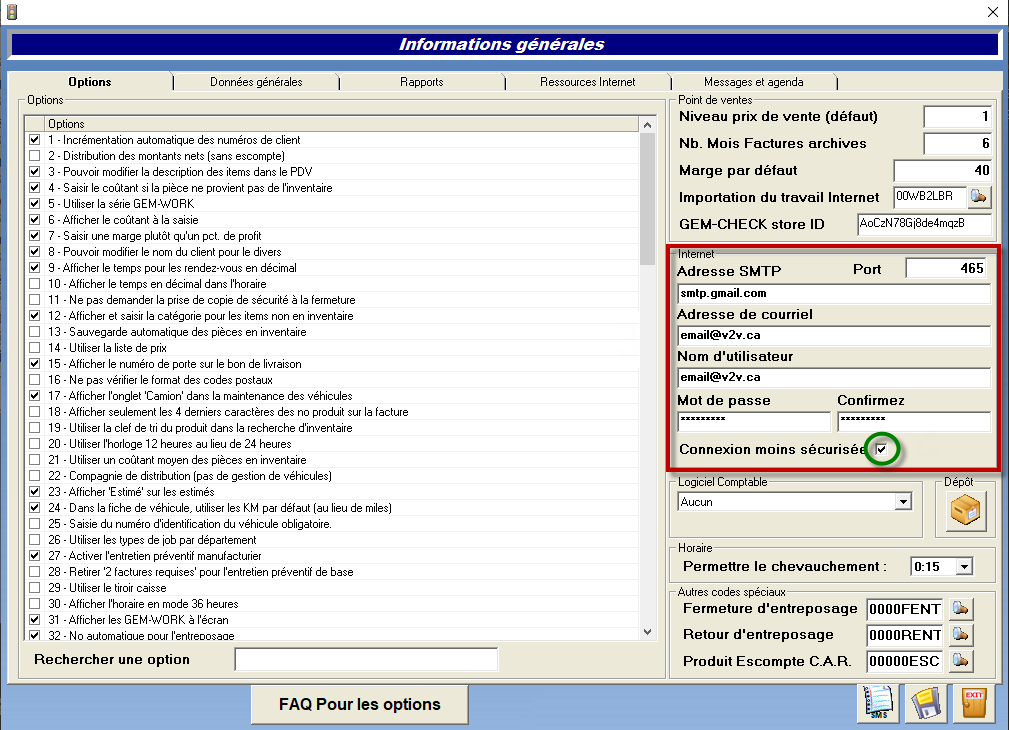Screen dimensions: 1009x730
Task: Open the Ressources Internet tab
Action: [x=588, y=82]
